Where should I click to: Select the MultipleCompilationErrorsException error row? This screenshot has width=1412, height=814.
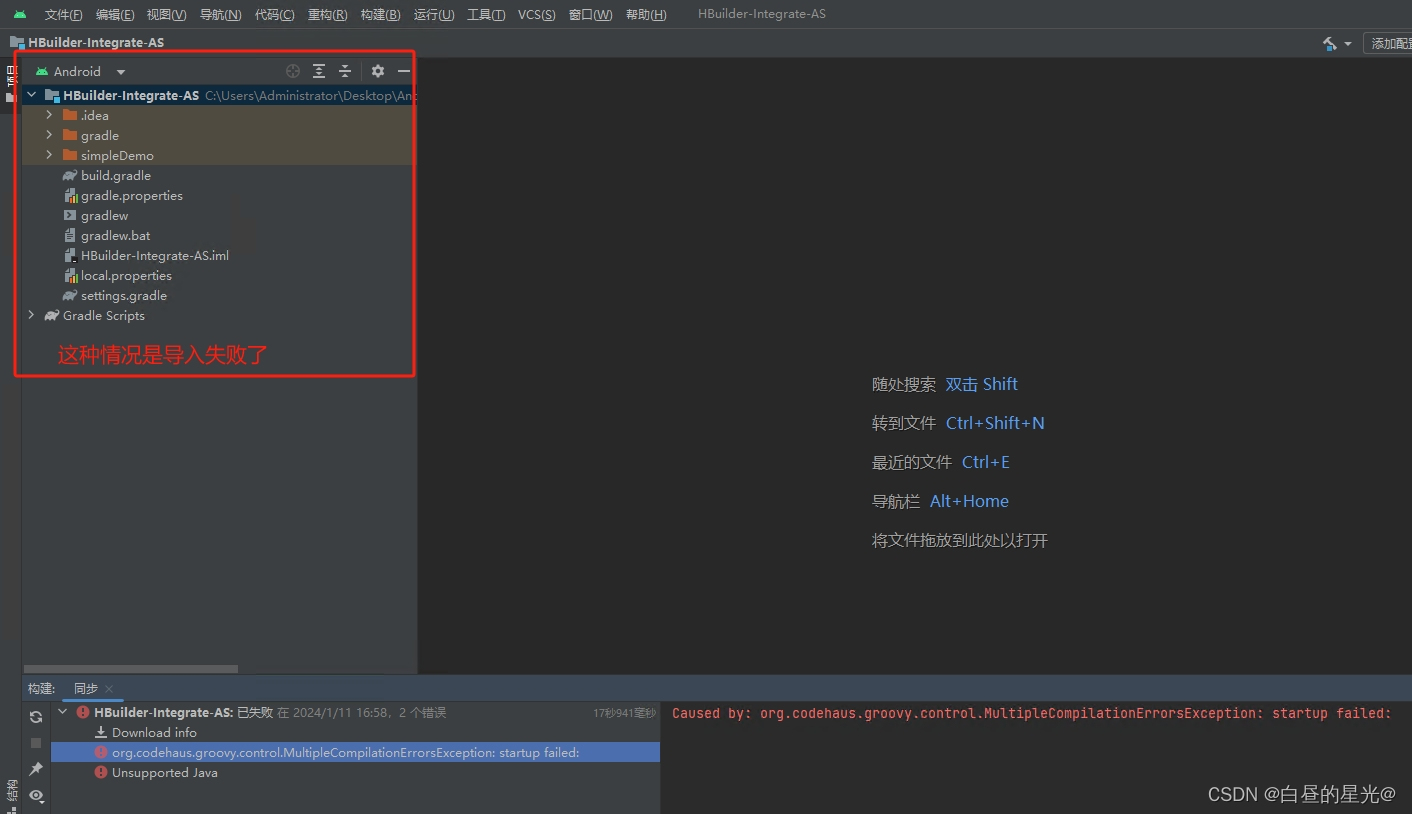355,752
